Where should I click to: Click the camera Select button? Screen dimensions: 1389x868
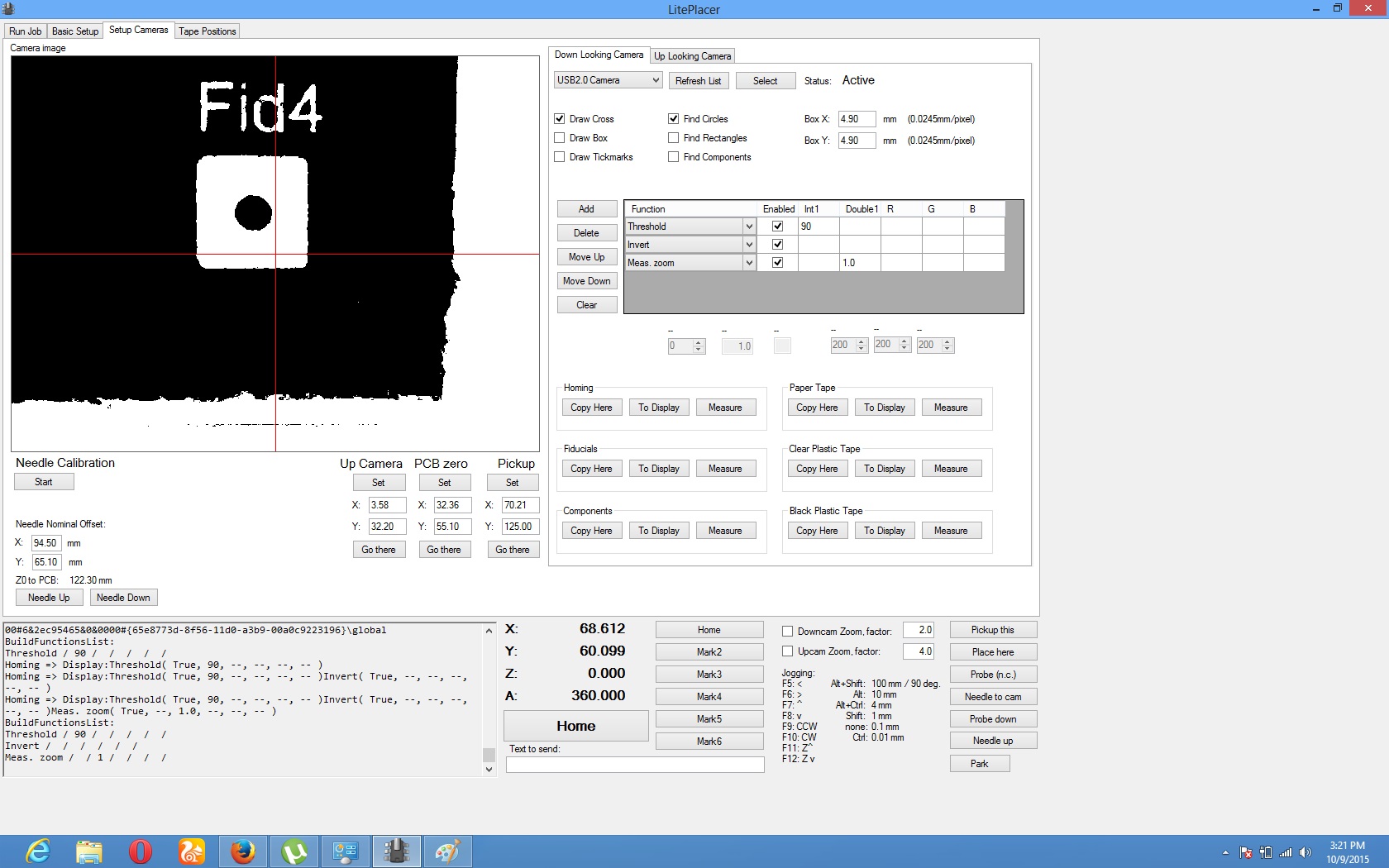click(x=766, y=81)
